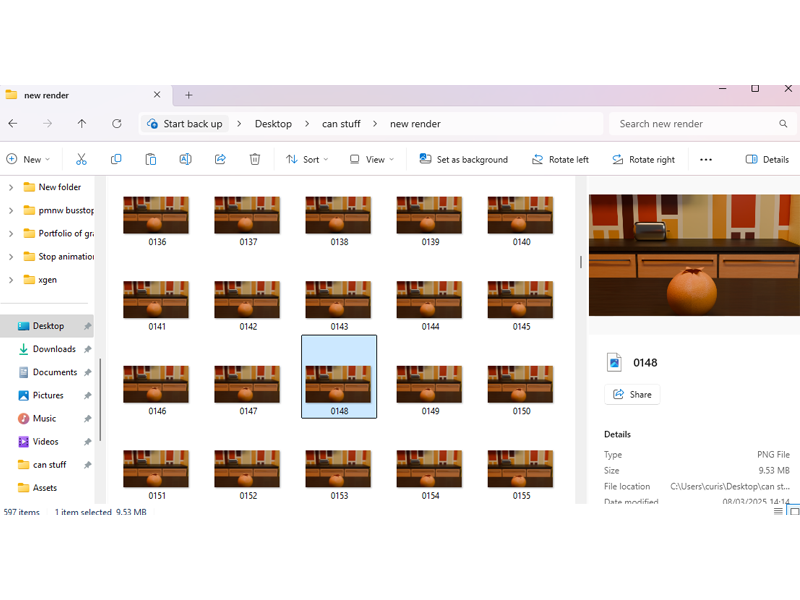Click the Copy icon in toolbar
Image resolution: width=800 pixels, height=600 pixels.
point(116,159)
